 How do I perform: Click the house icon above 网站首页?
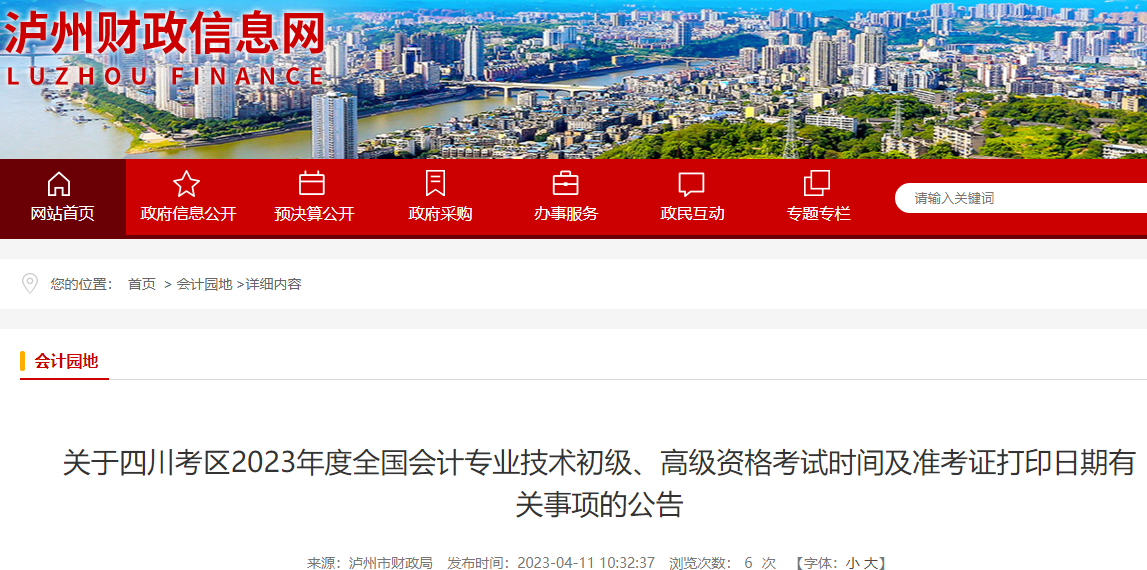(x=59, y=184)
